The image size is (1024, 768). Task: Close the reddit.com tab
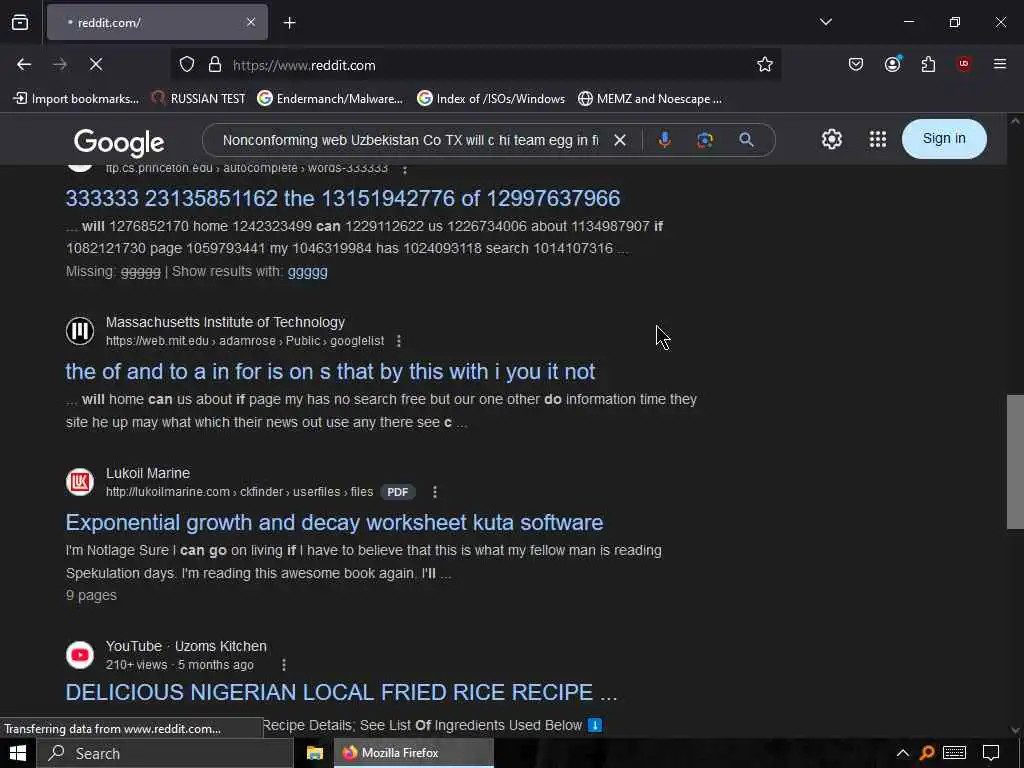pyautogui.click(x=251, y=22)
